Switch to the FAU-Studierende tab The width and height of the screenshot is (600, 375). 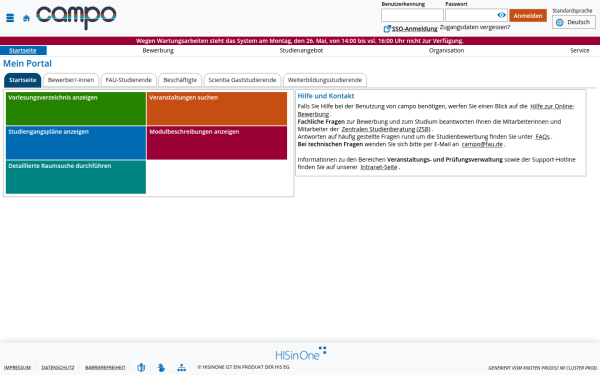click(x=129, y=80)
